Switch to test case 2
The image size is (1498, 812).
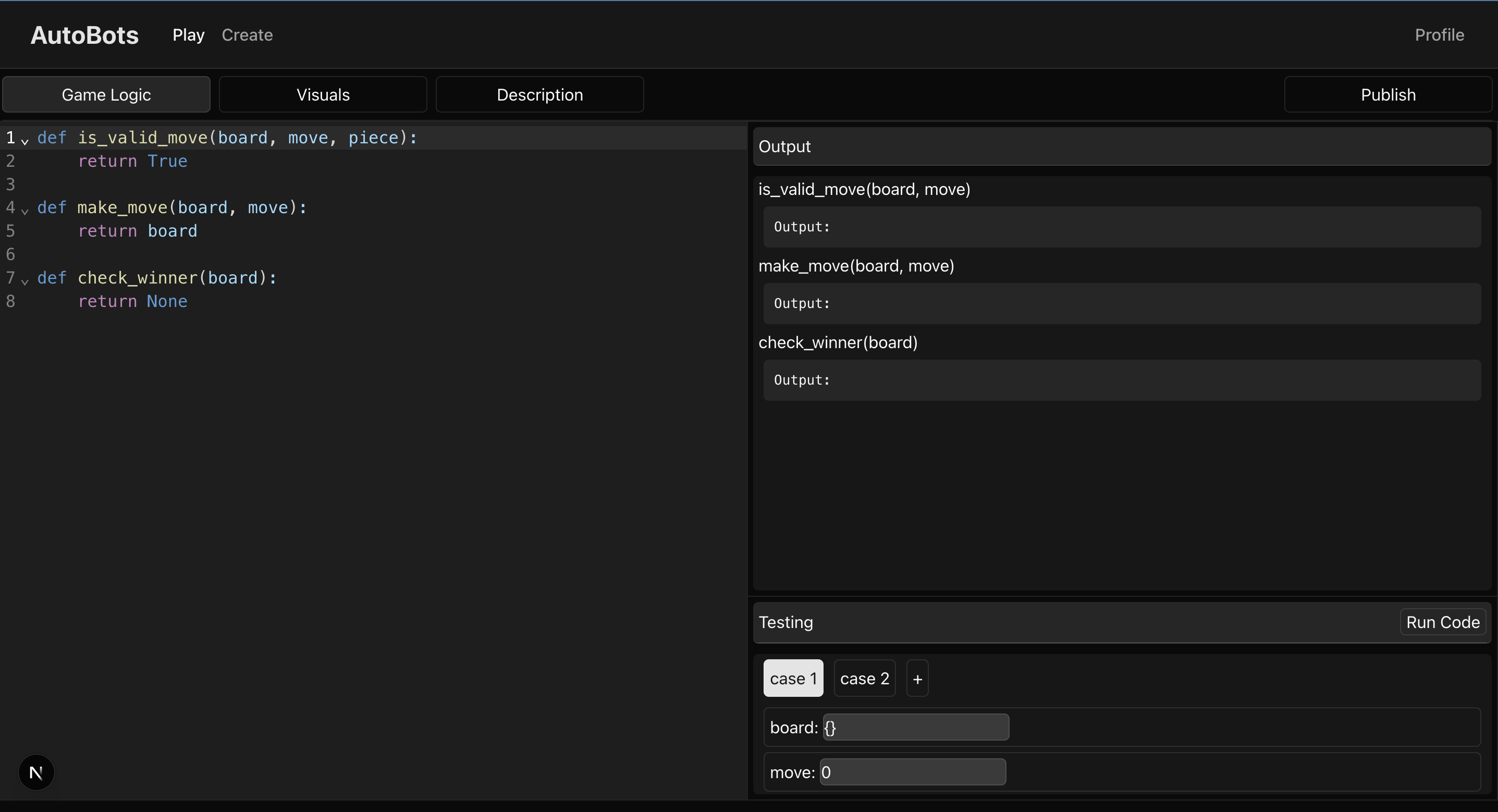pos(864,679)
